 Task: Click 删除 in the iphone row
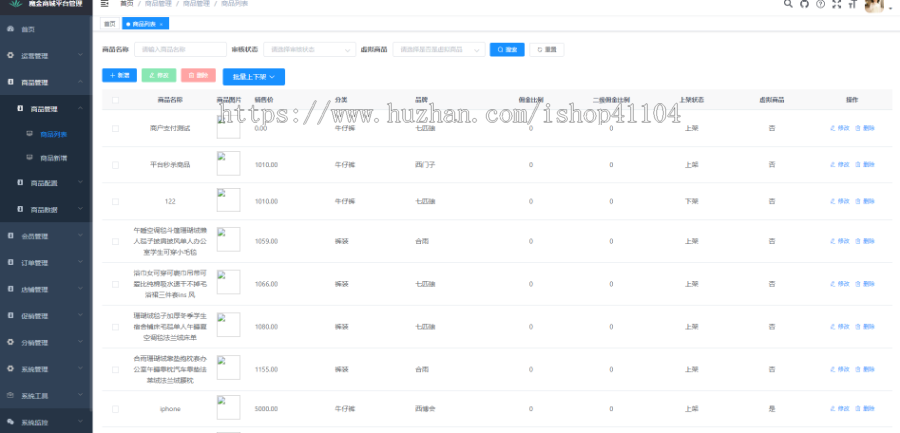click(x=866, y=408)
